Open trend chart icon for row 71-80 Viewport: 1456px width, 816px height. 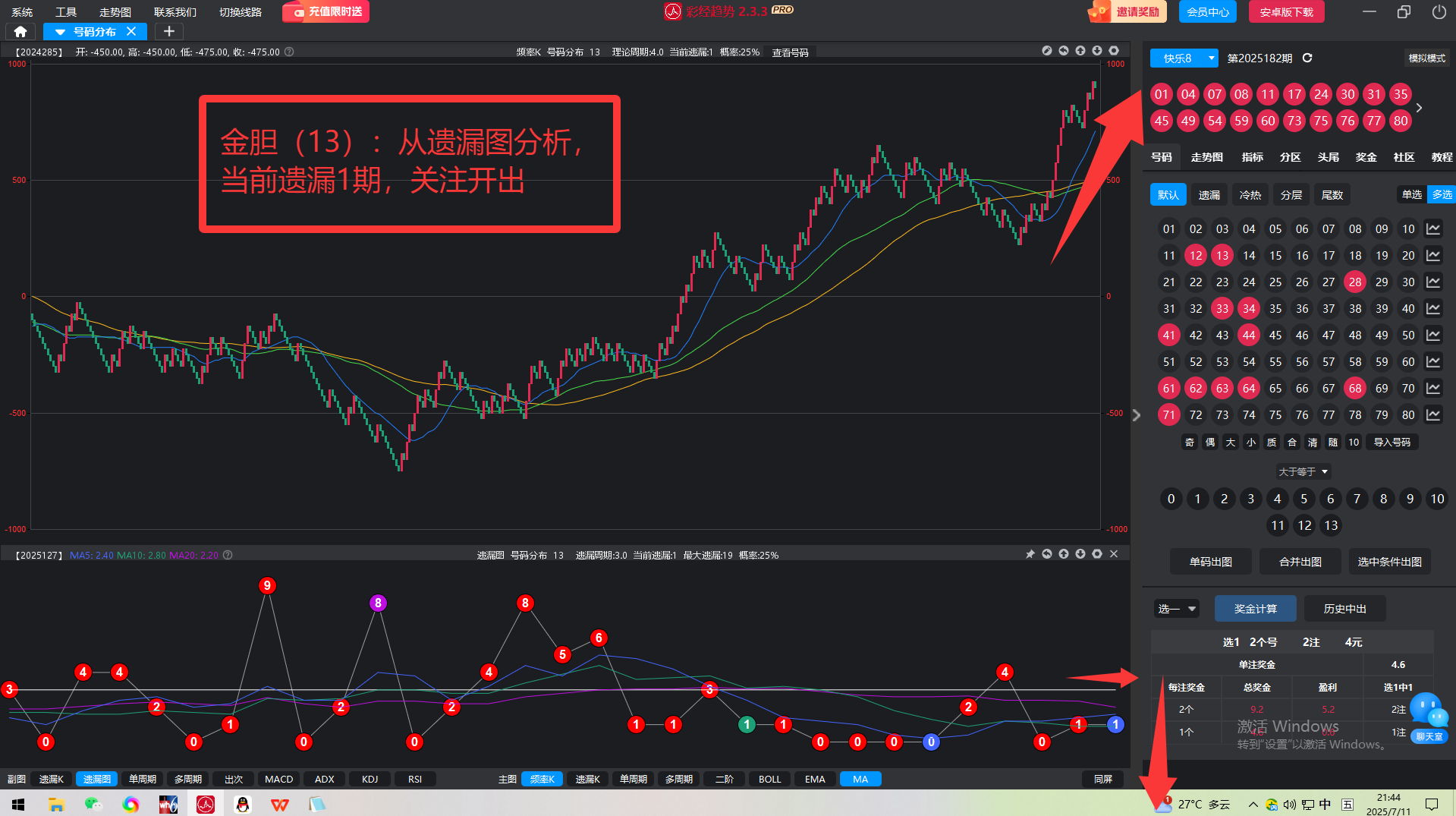tap(1433, 415)
